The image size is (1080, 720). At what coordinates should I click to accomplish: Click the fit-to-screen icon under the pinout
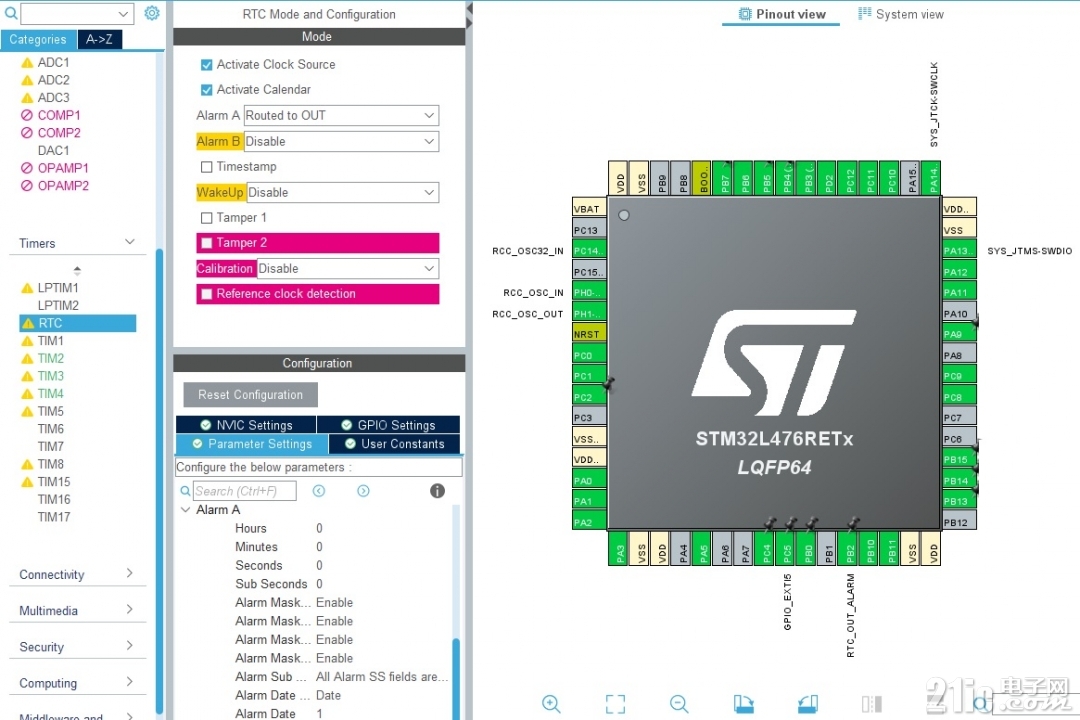pyautogui.click(x=615, y=703)
